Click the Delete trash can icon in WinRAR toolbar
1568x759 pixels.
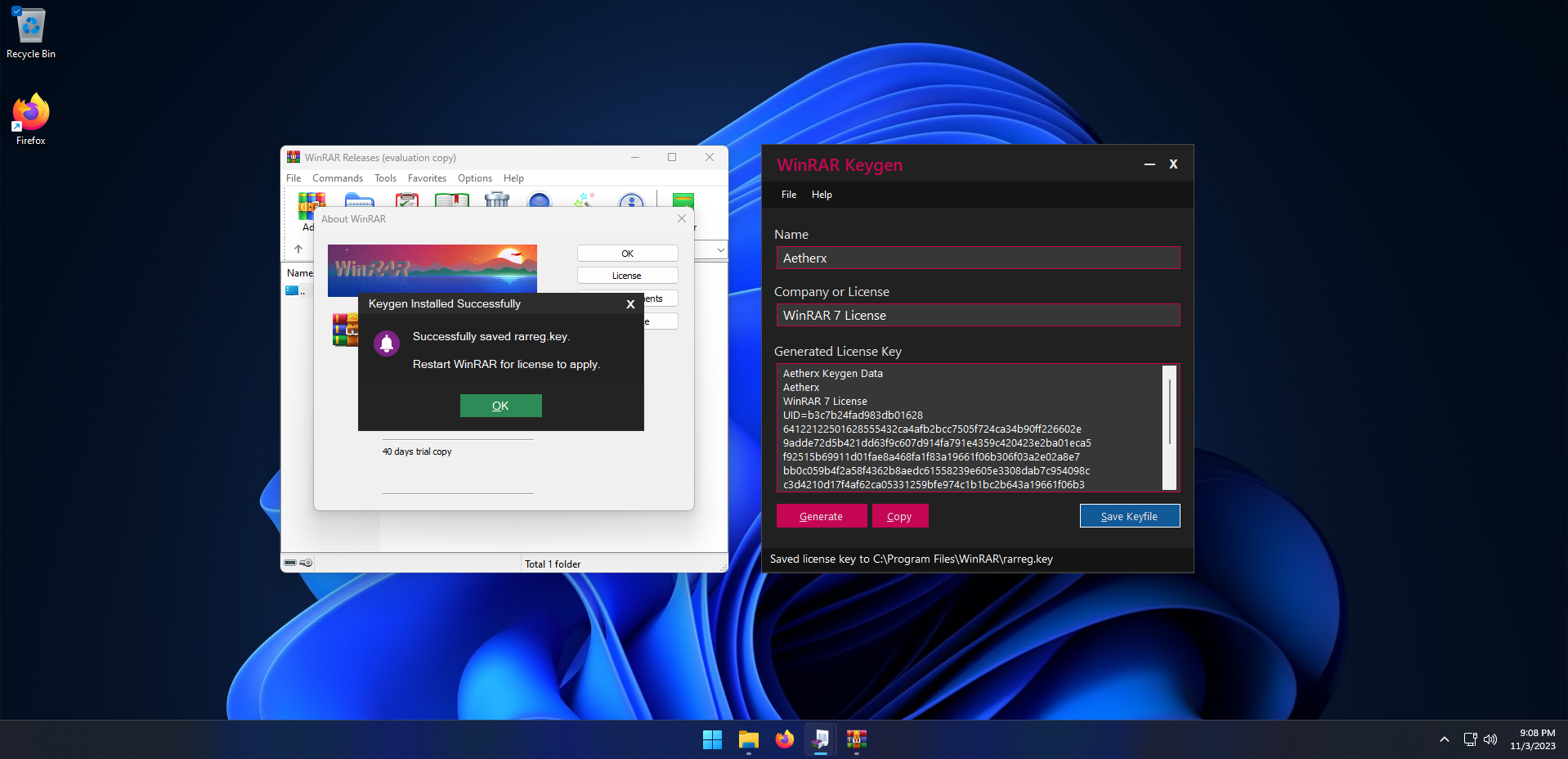tap(496, 200)
